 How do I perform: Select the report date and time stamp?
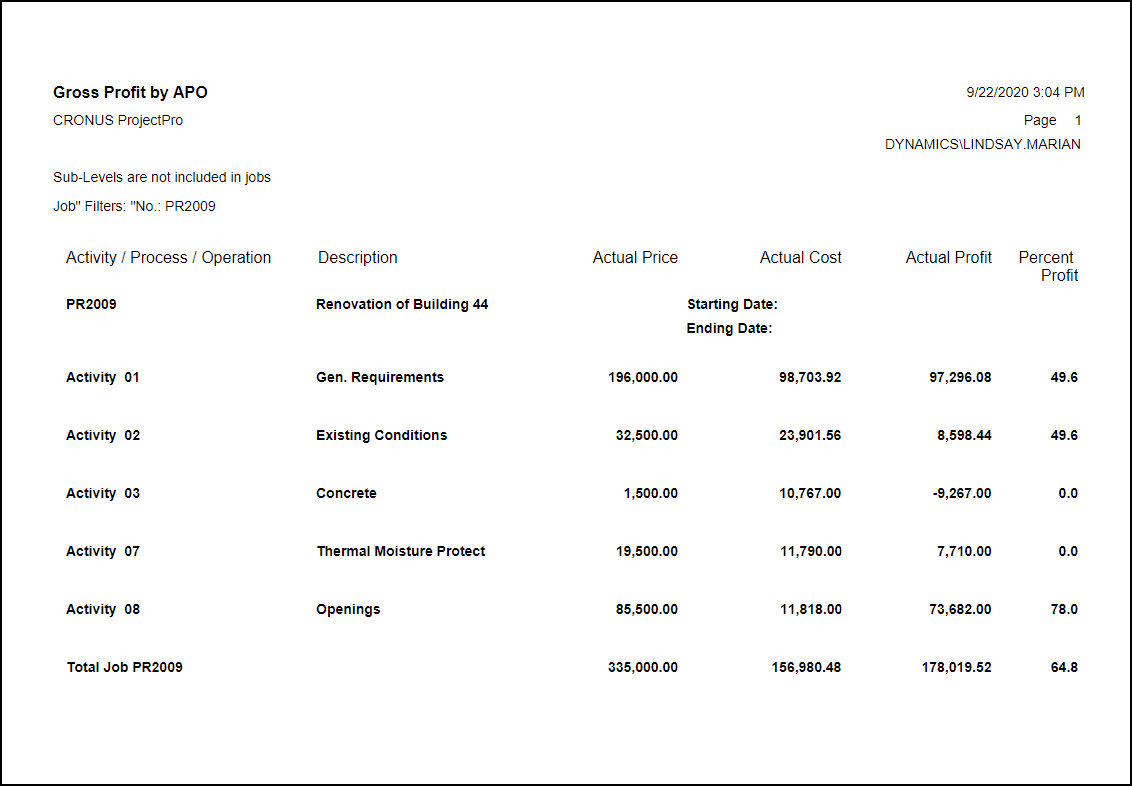pos(1025,93)
